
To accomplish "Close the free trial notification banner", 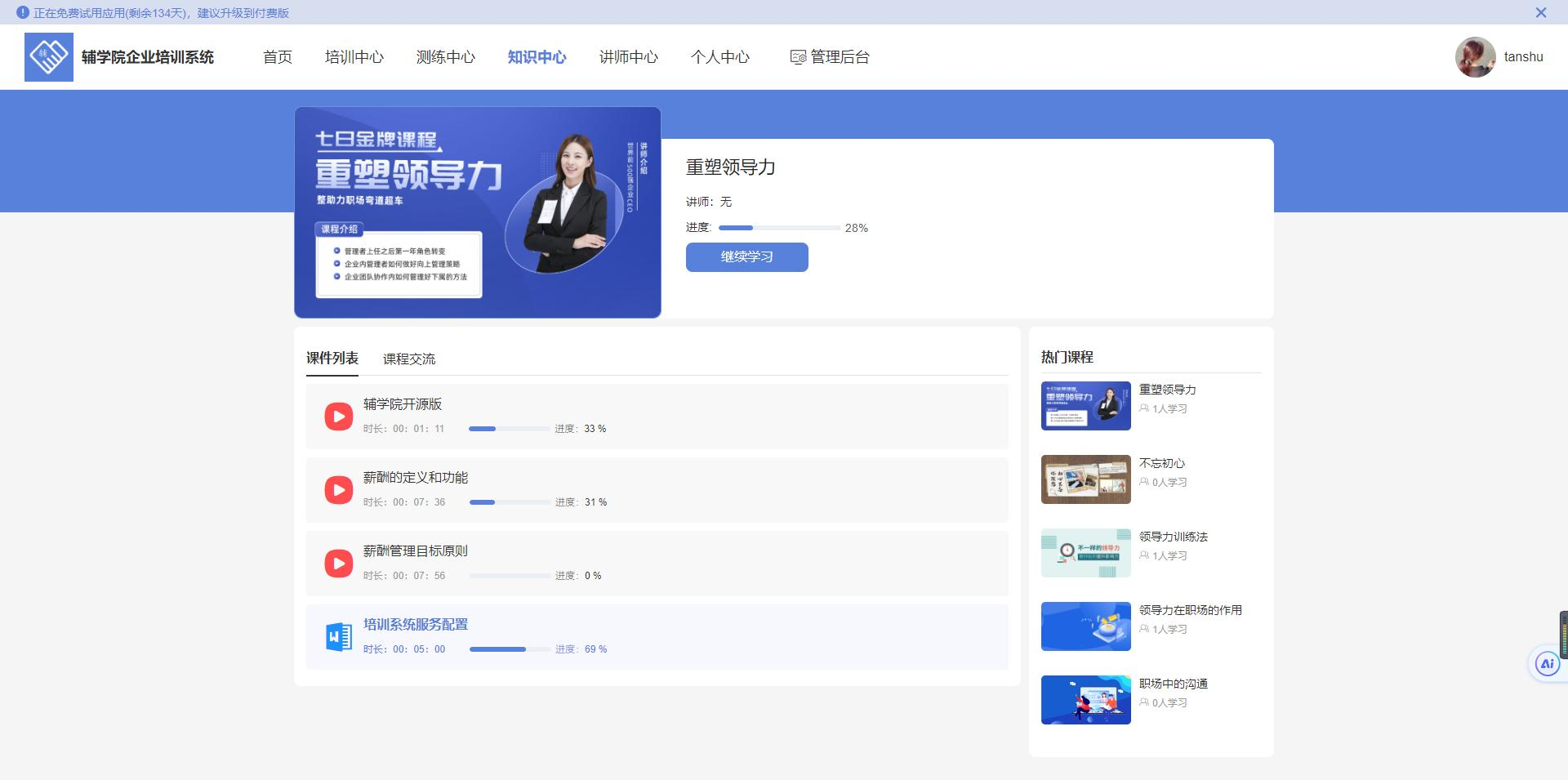I will (x=1541, y=12).
